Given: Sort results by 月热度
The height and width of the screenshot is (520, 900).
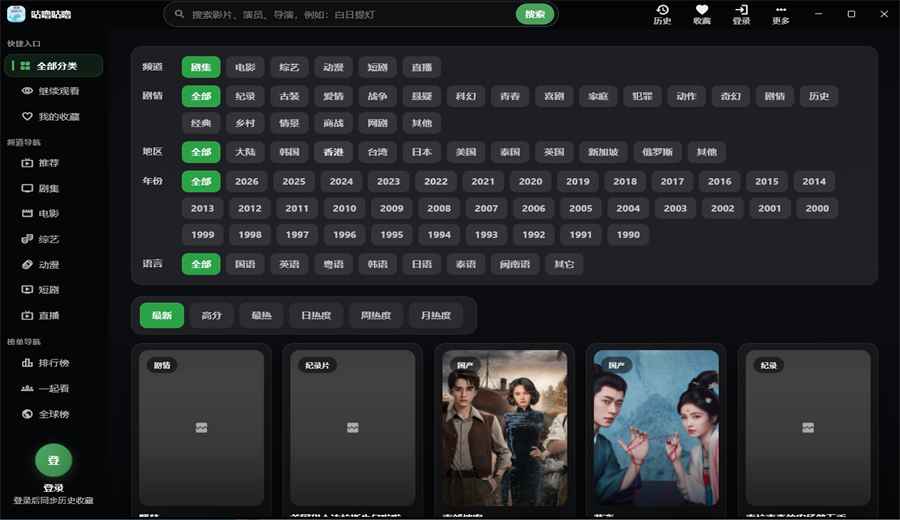Looking at the screenshot, I should tap(436, 315).
